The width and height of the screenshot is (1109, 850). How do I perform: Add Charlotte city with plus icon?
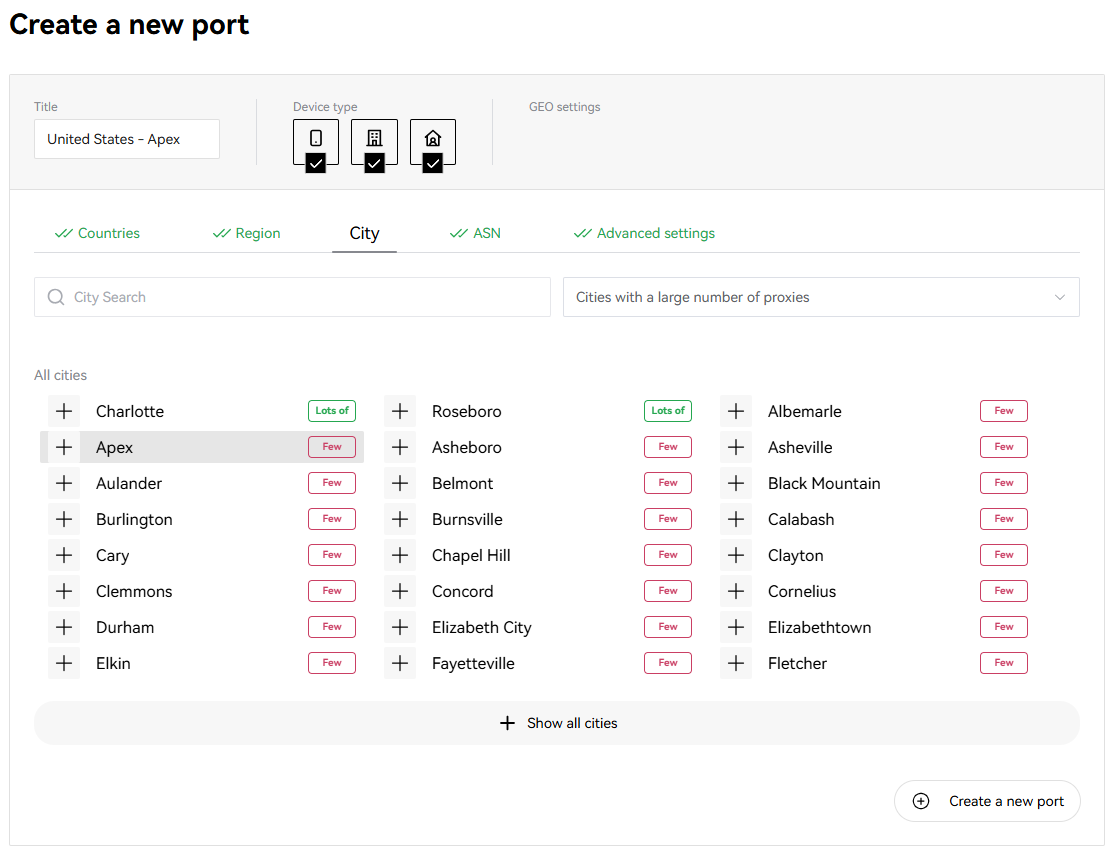point(64,411)
